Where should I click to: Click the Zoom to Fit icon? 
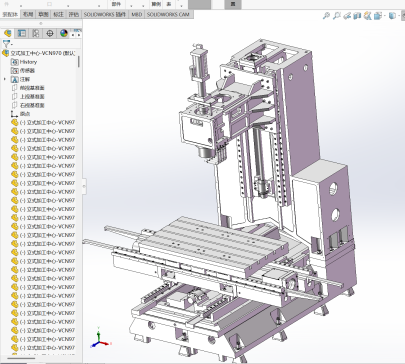click(x=326, y=16)
